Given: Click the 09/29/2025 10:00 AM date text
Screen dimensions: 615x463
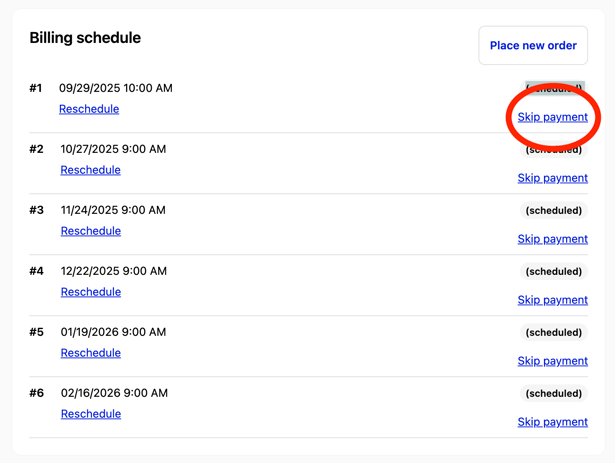Looking at the screenshot, I should tap(116, 88).
